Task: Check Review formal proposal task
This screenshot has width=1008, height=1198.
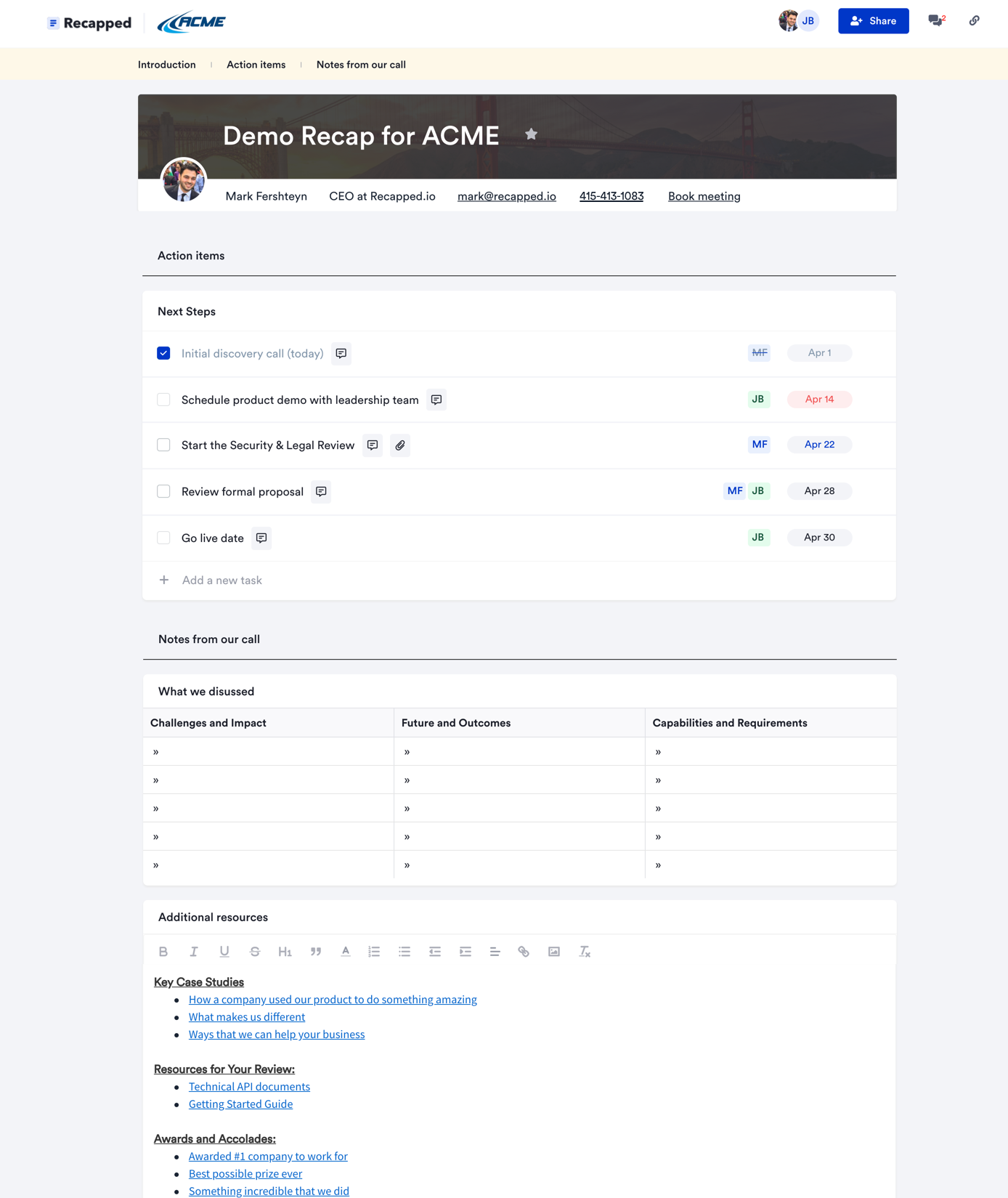Action: tap(163, 492)
